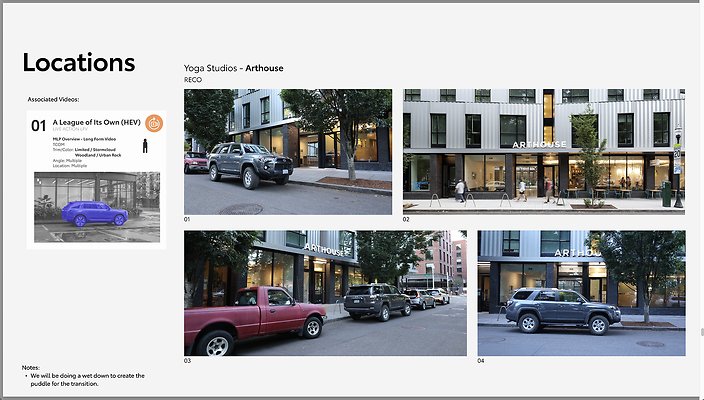Open the blue SUV storyboard image
704x400 pixels.
click(96, 208)
